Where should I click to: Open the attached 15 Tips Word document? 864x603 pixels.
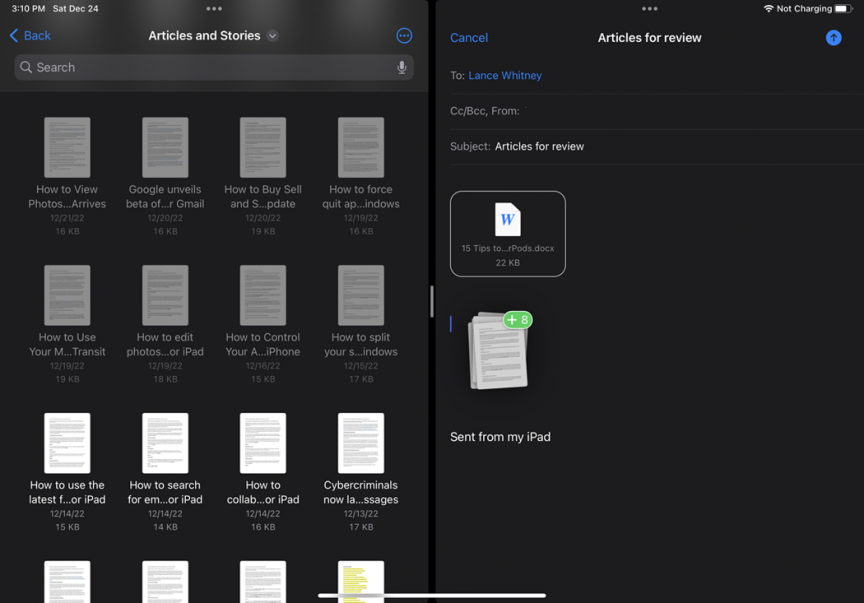pos(508,233)
